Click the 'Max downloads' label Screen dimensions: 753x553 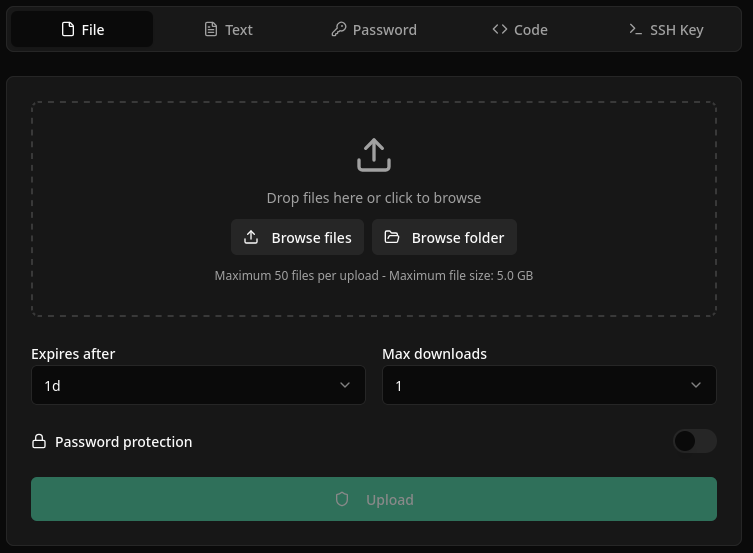click(x=435, y=354)
